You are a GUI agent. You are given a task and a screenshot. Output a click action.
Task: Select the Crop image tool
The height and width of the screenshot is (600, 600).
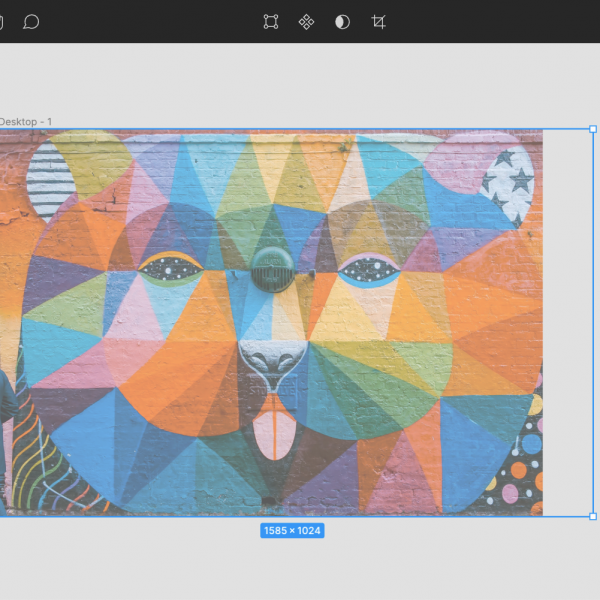point(379,21)
